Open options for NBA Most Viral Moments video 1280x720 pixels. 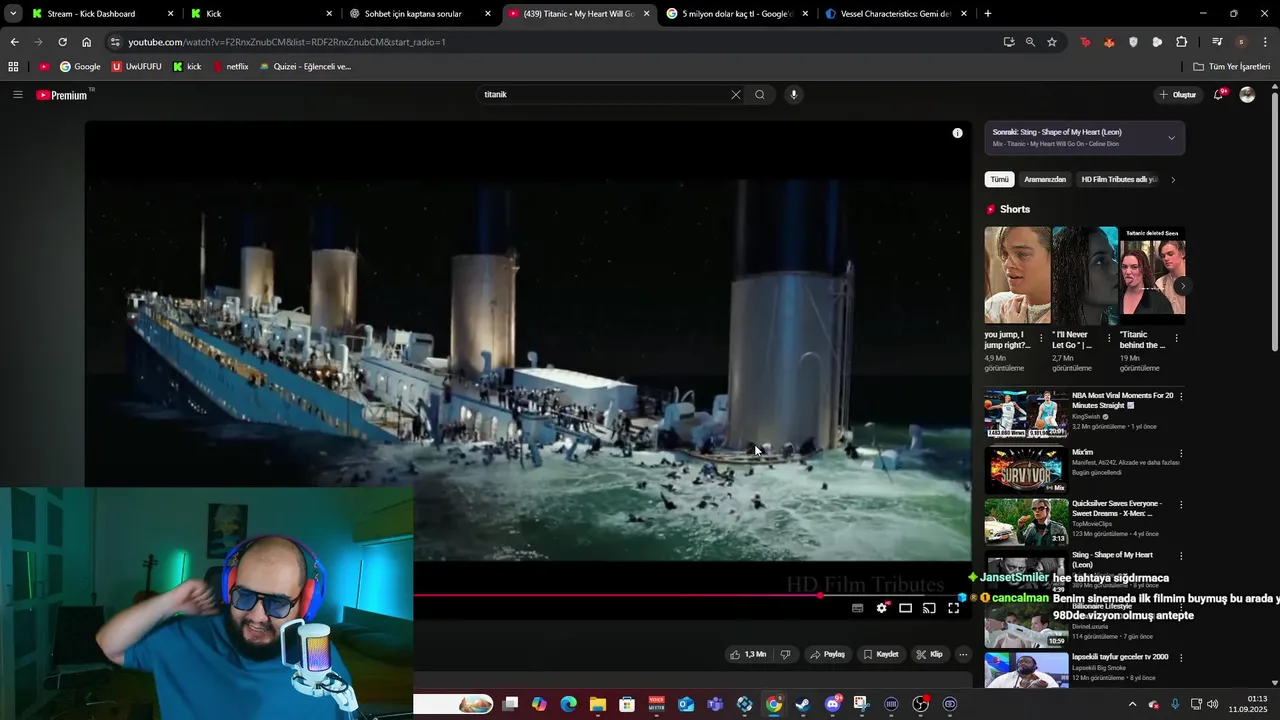(1181, 397)
